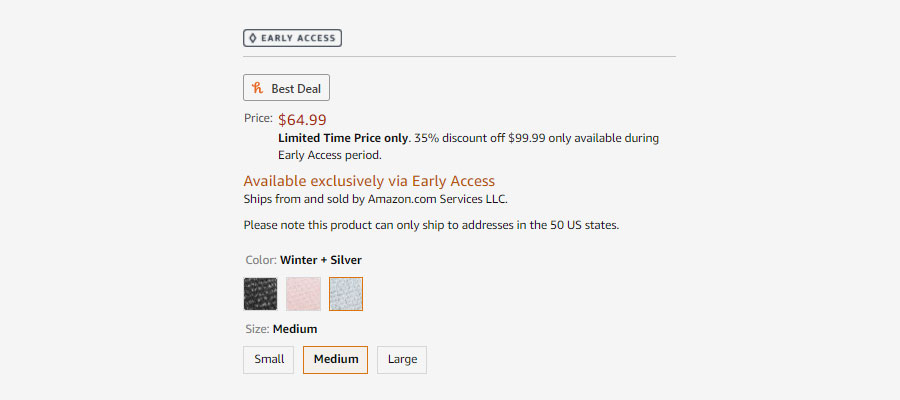Viewport: 900px width, 400px height.
Task: Choose size Small
Action: (269, 360)
